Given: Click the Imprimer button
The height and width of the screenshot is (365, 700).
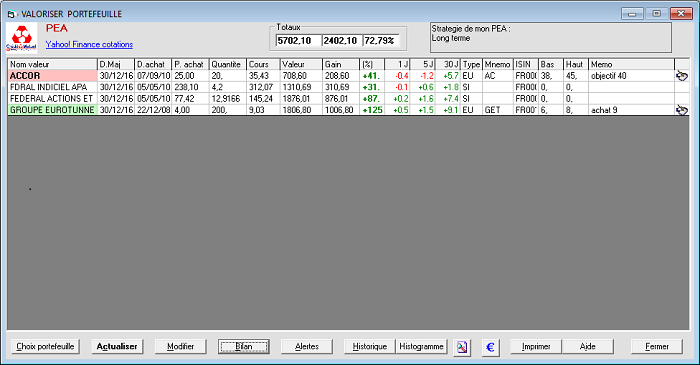Looking at the screenshot, I should click(536, 346).
